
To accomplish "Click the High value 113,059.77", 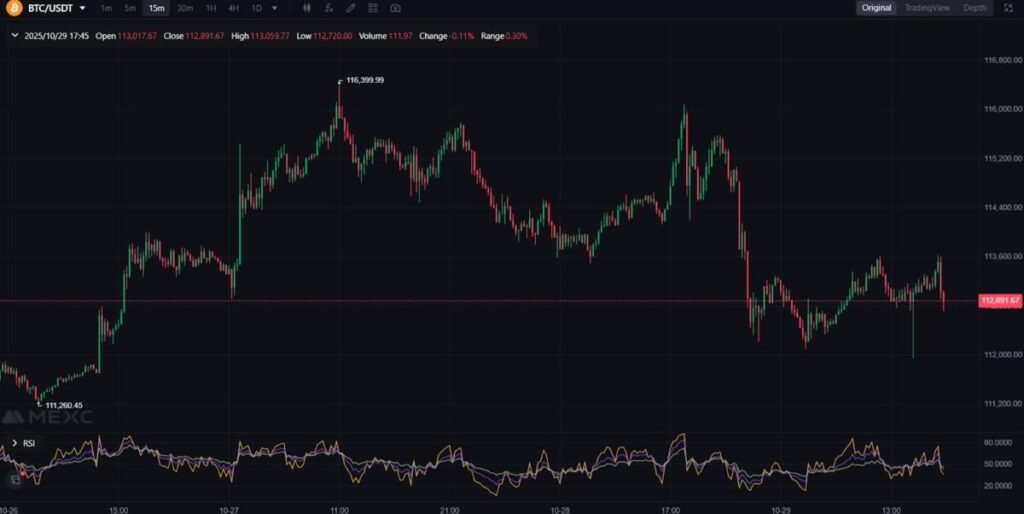I will pos(270,36).
